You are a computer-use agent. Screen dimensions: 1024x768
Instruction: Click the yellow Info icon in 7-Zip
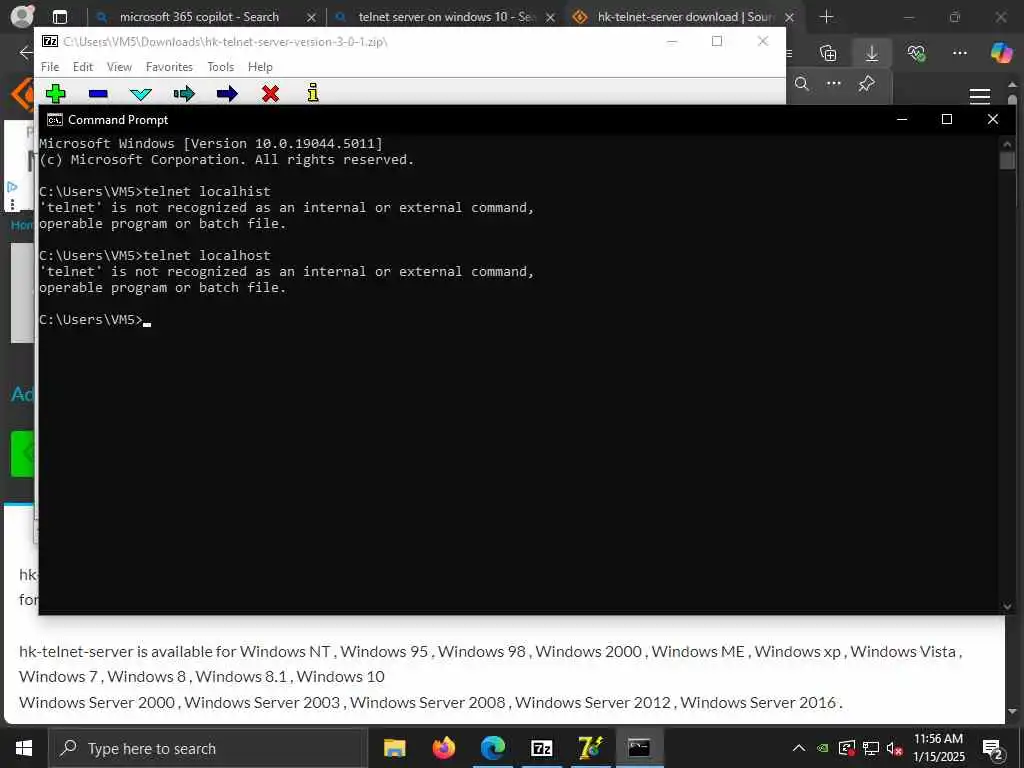click(313, 93)
